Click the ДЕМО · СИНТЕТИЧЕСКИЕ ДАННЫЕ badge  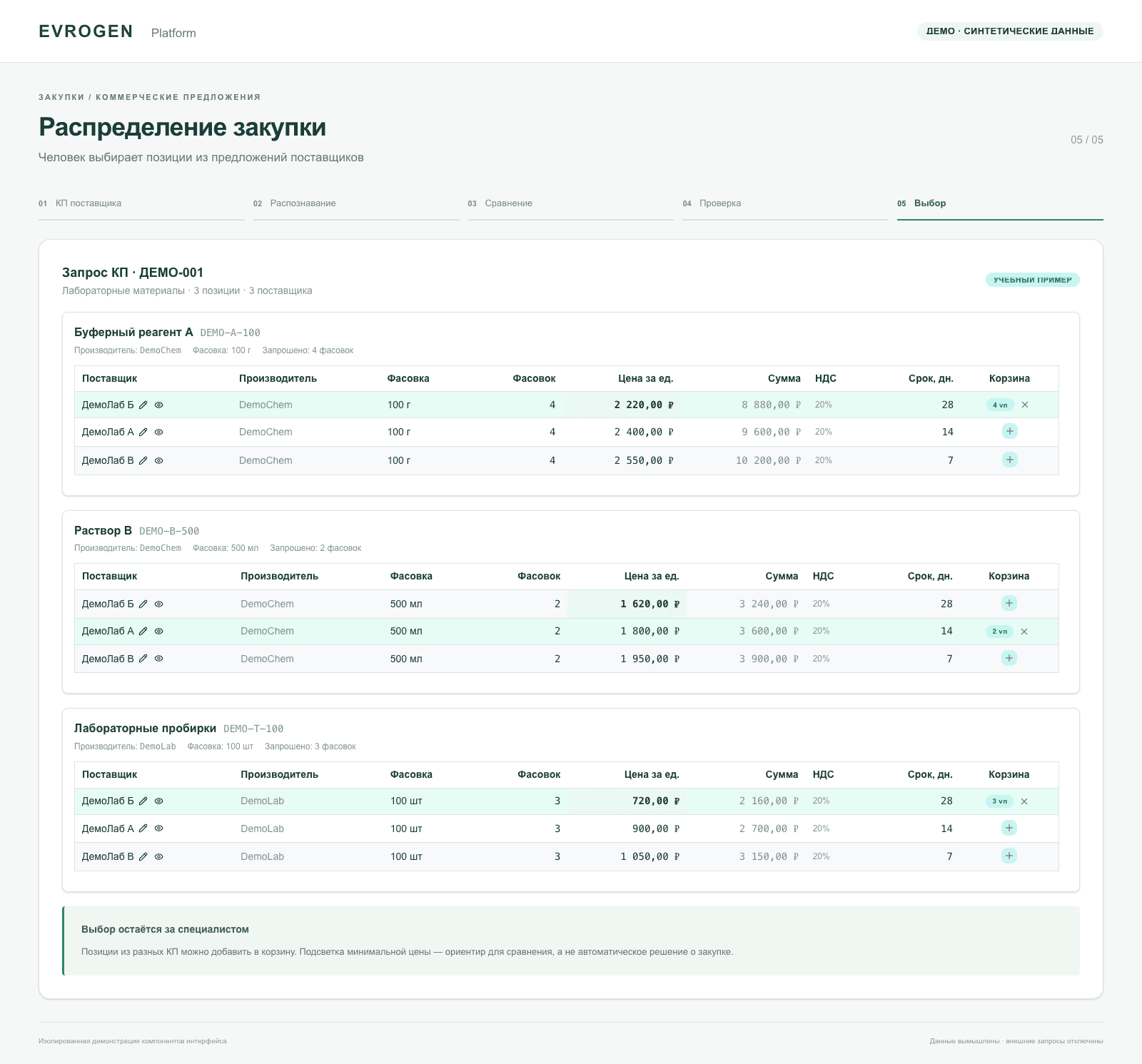tap(1010, 31)
